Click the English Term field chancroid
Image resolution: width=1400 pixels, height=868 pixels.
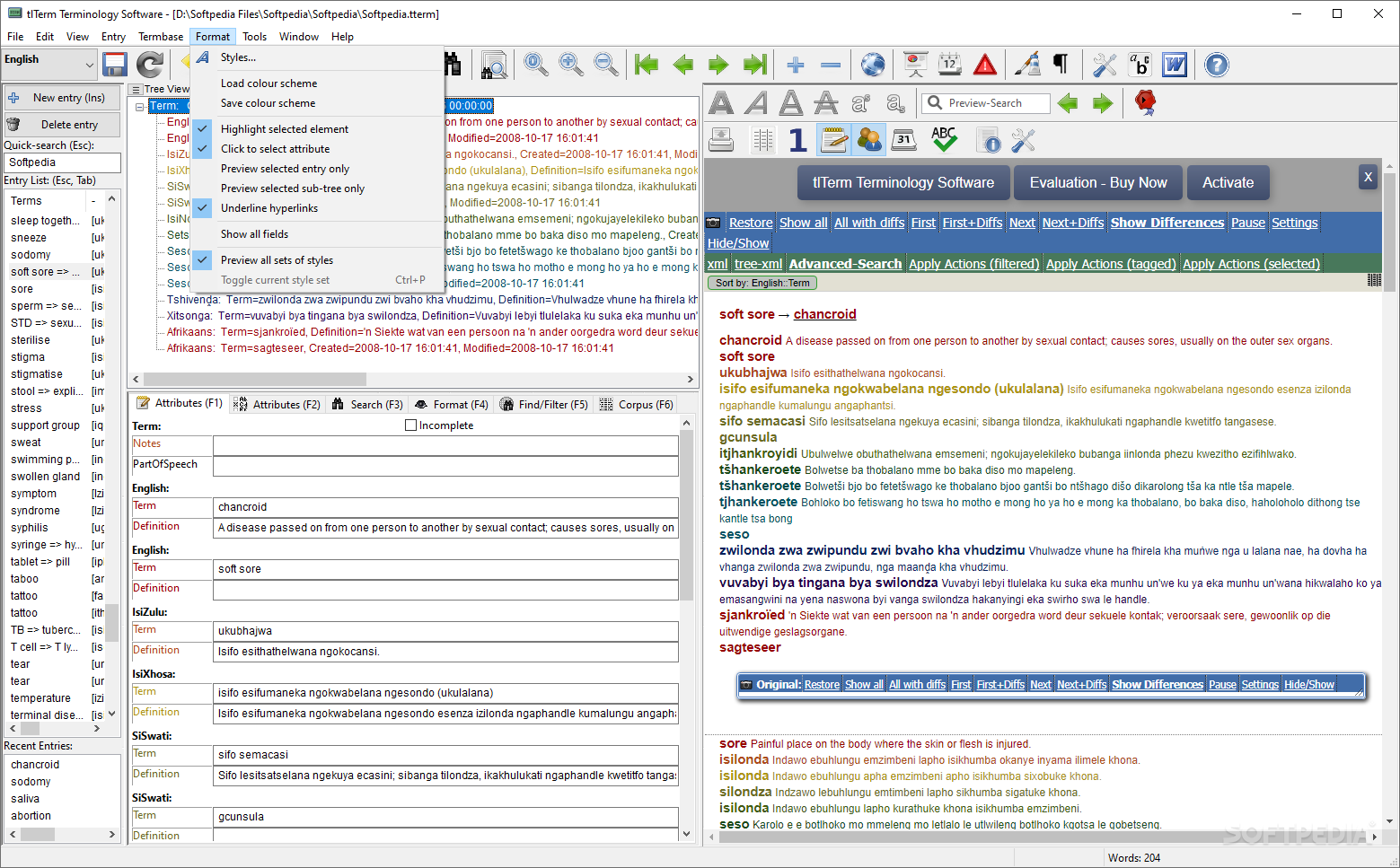[445, 507]
